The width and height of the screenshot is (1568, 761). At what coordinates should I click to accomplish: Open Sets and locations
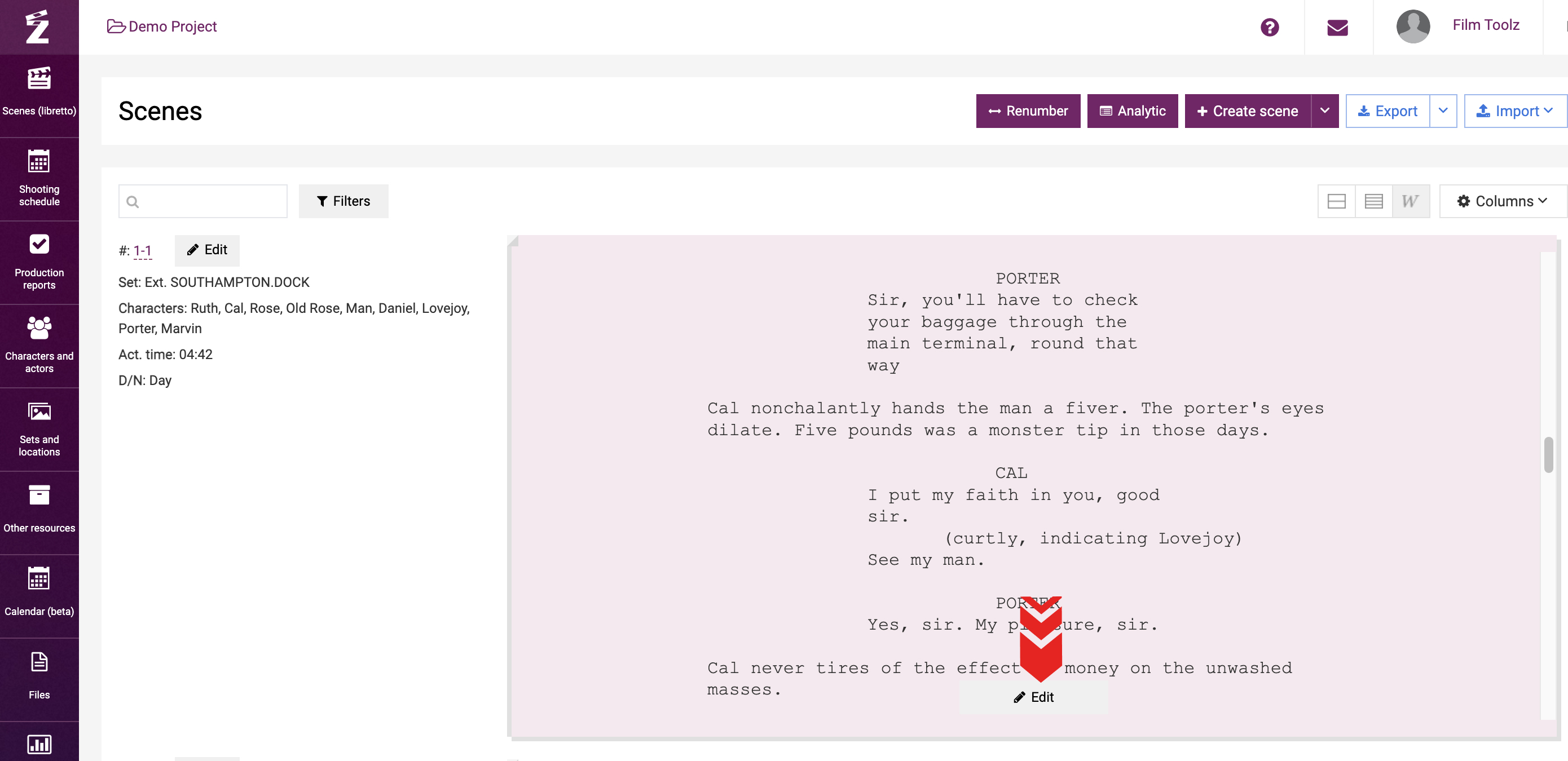pos(39,428)
